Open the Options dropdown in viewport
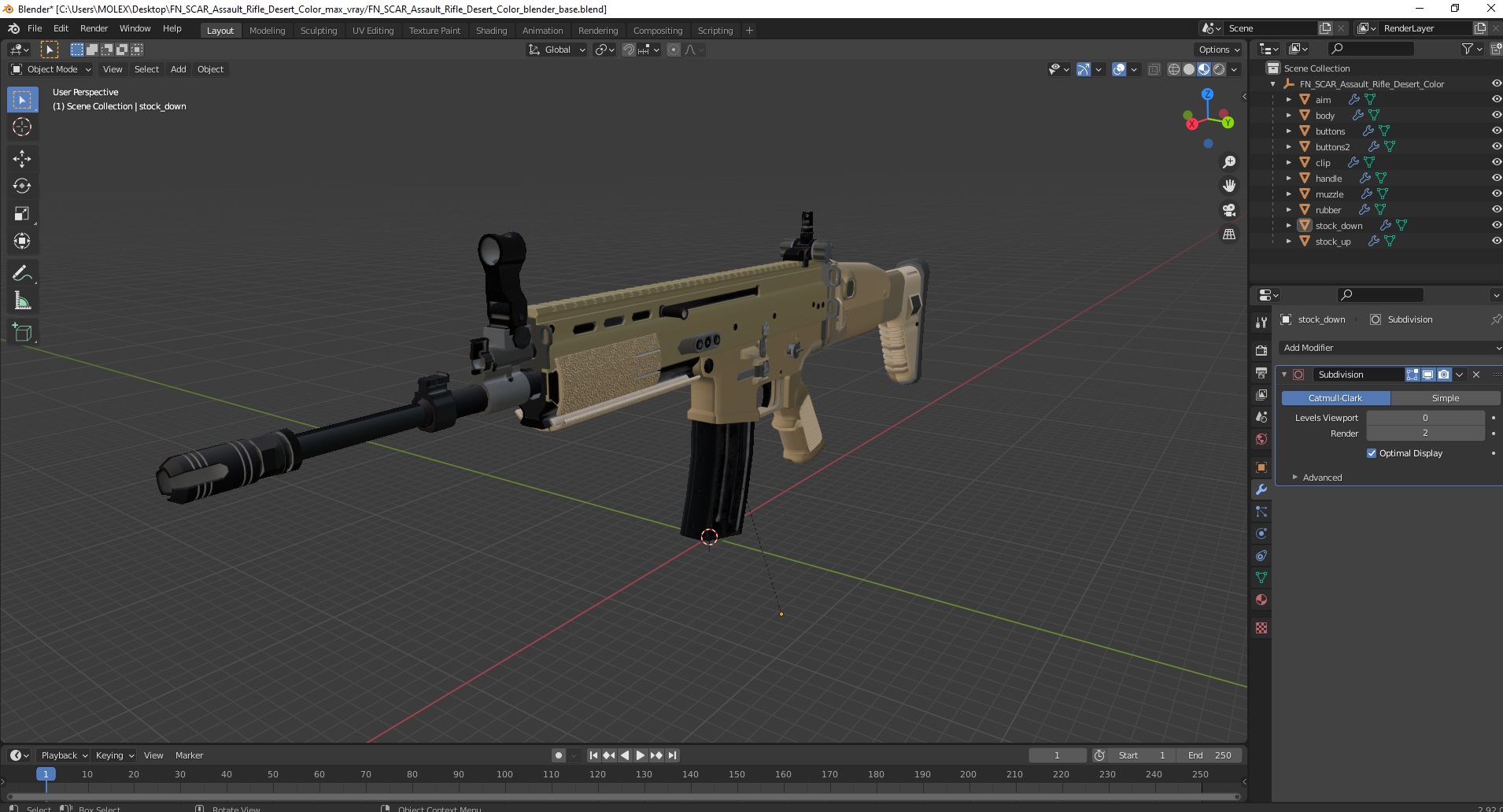Viewport: 1503px width, 812px height. pyautogui.click(x=1219, y=50)
